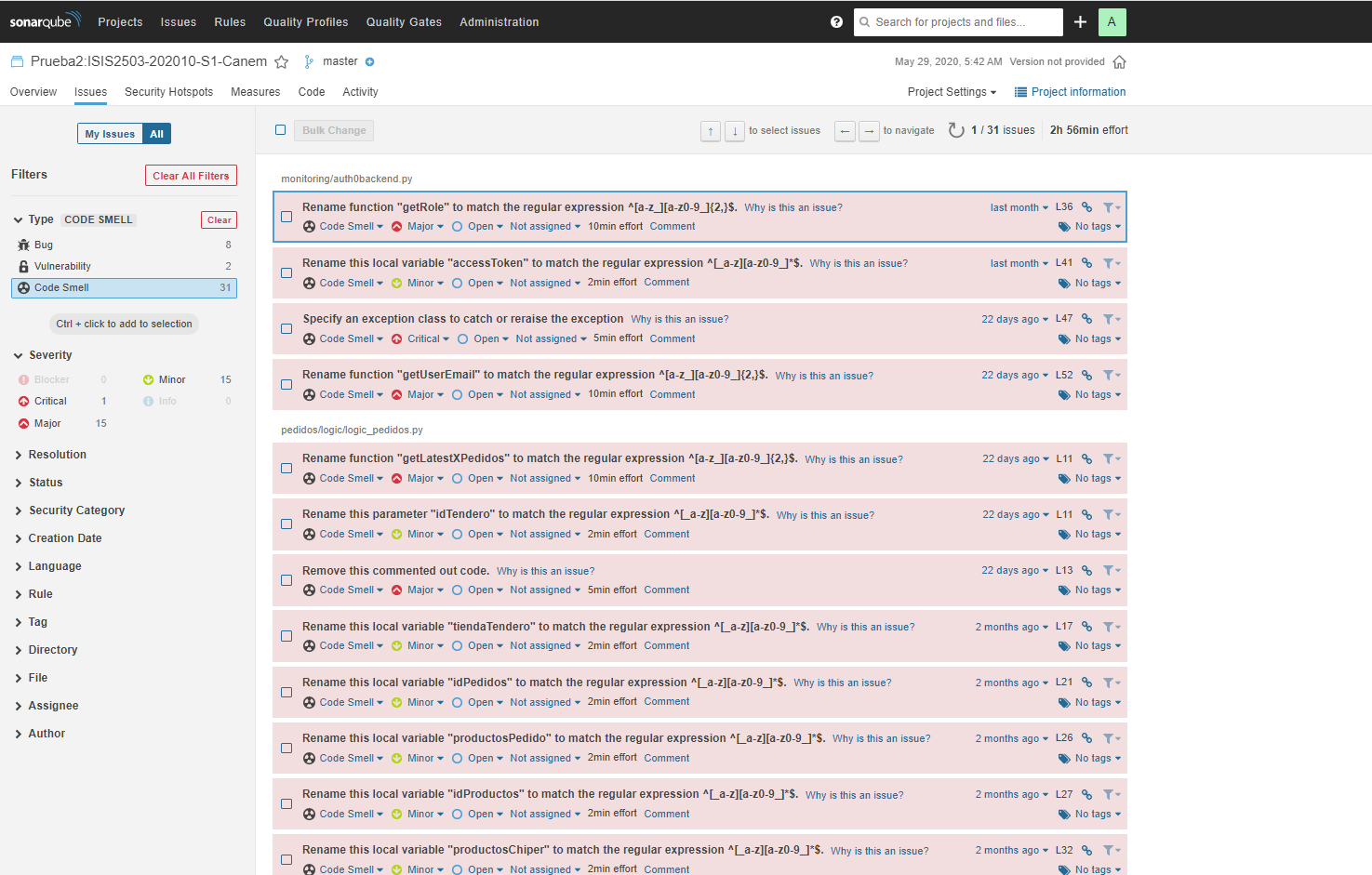Screen dimensions: 1372x875
Task: Check the commented out code issue checkbox
Action: coord(286,580)
